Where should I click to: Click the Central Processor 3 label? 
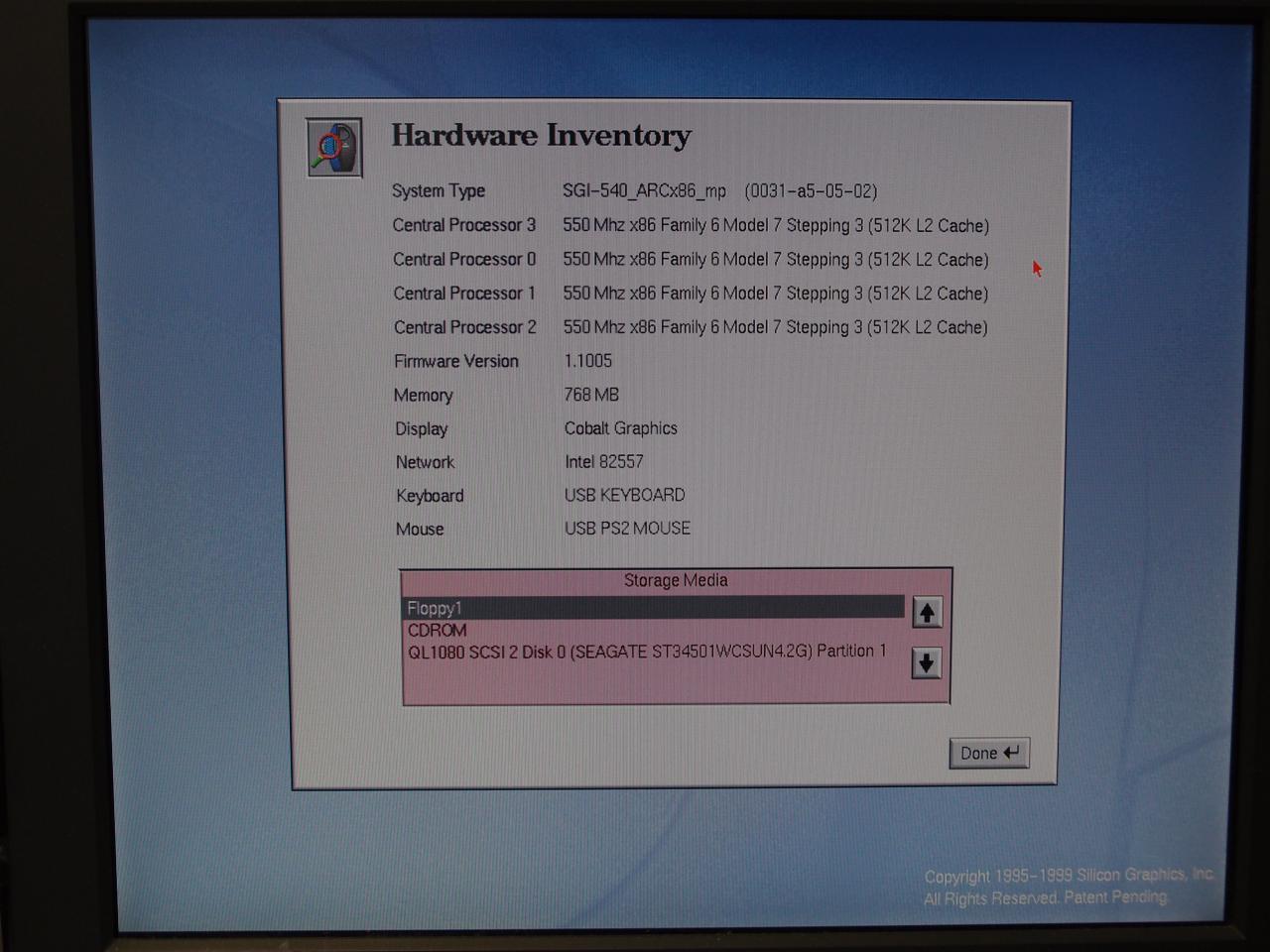click(464, 225)
